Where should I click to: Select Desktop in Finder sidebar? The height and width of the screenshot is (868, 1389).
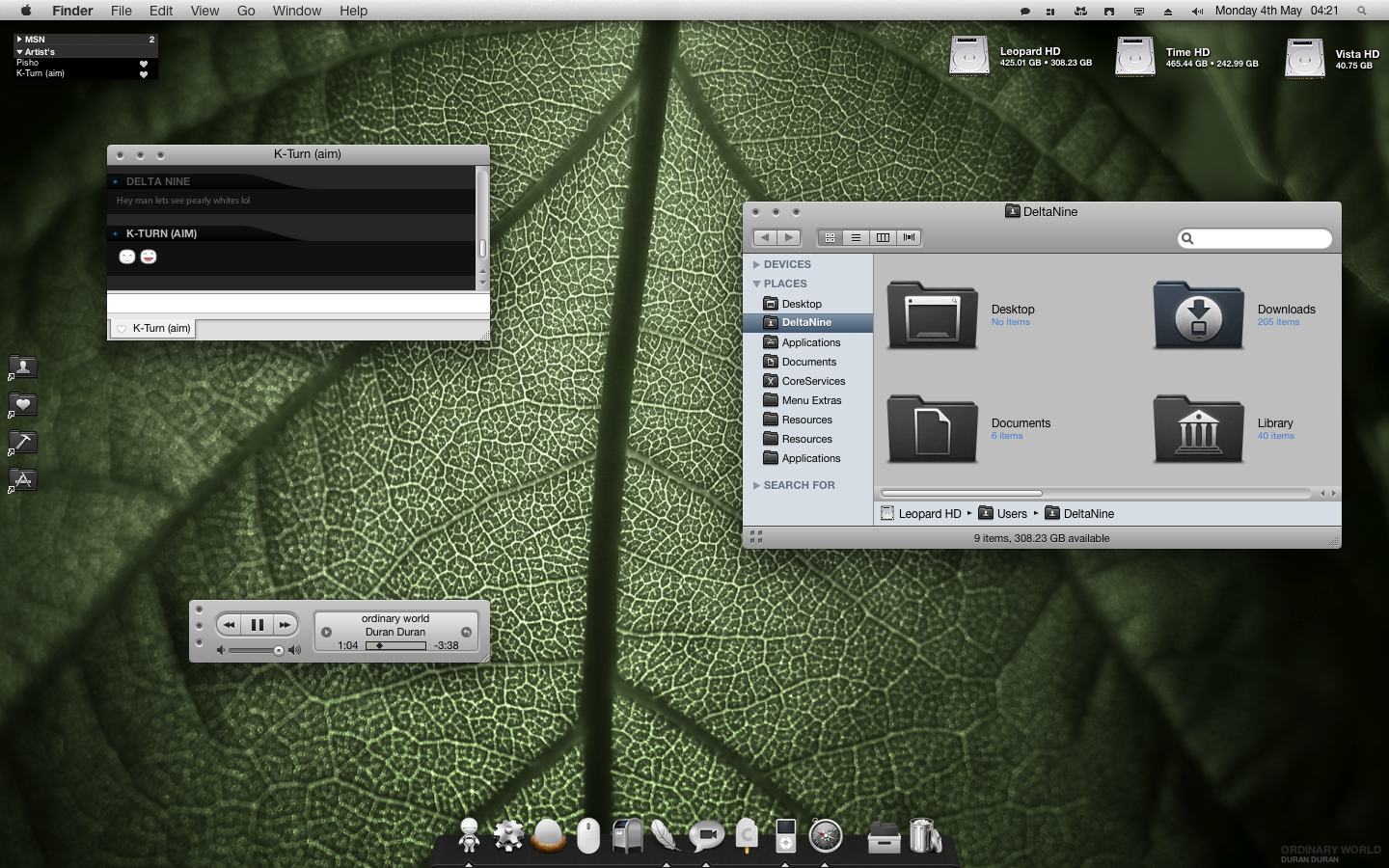click(x=808, y=304)
